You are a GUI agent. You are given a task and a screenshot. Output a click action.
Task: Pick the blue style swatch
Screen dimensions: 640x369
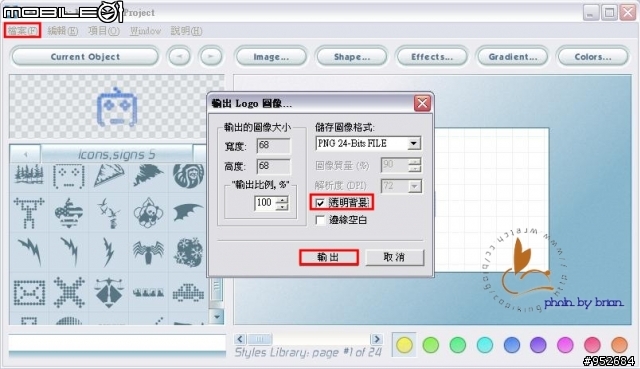[511, 345]
